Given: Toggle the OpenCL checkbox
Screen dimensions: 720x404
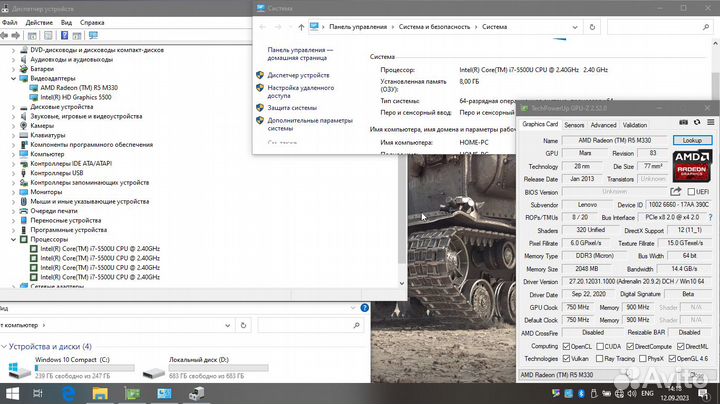Looking at the screenshot, I should pyautogui.click(x=566, y=346).
